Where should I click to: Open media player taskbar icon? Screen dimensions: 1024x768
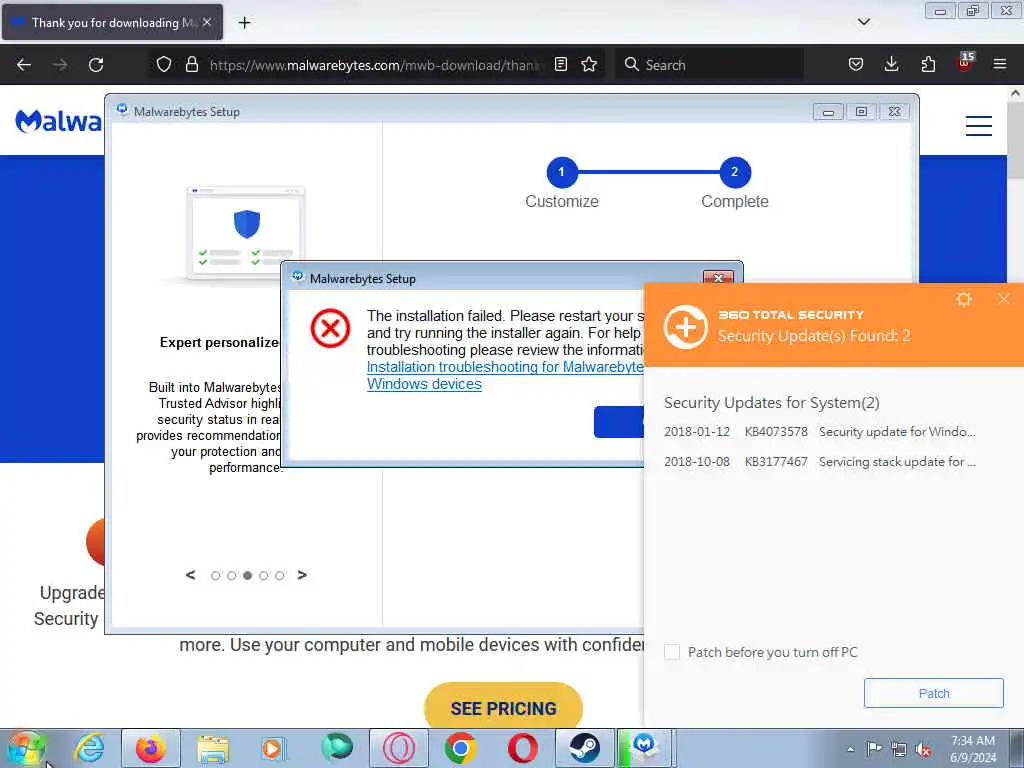coord(272,748)
